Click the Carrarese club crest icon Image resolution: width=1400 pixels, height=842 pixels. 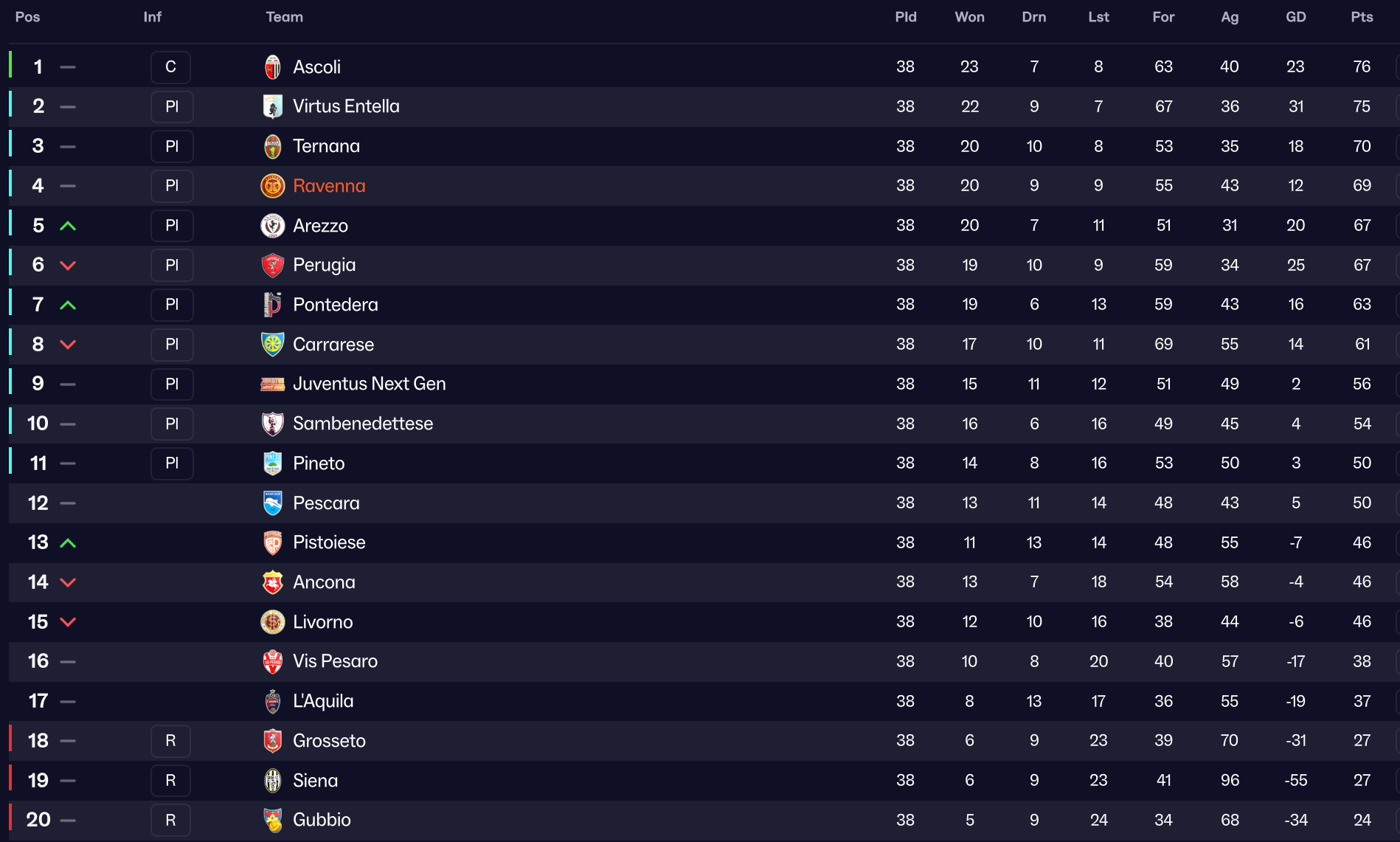tap(273, 345)
